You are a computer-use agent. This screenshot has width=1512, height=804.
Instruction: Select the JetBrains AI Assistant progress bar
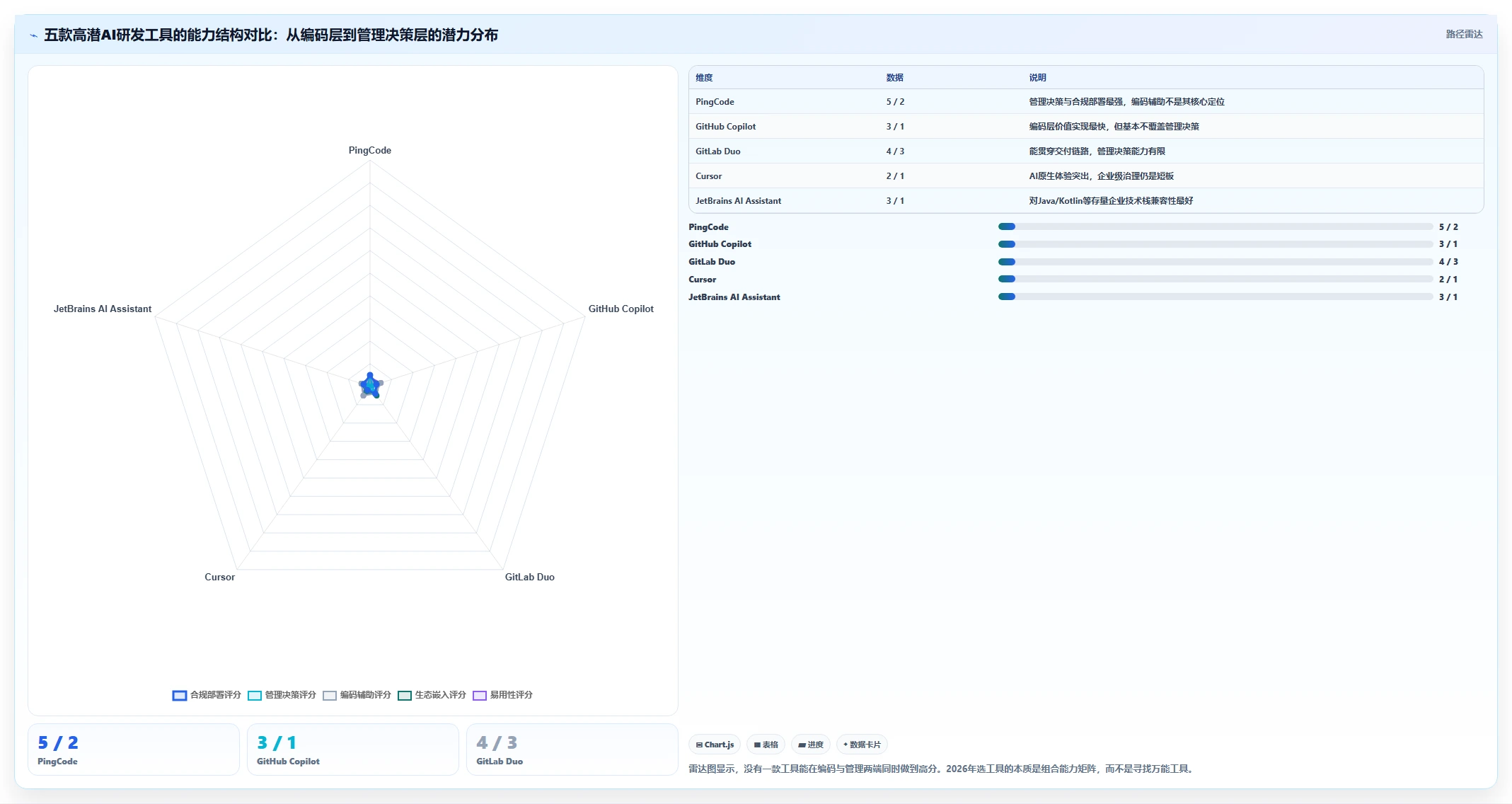[x=1216, y=297]
